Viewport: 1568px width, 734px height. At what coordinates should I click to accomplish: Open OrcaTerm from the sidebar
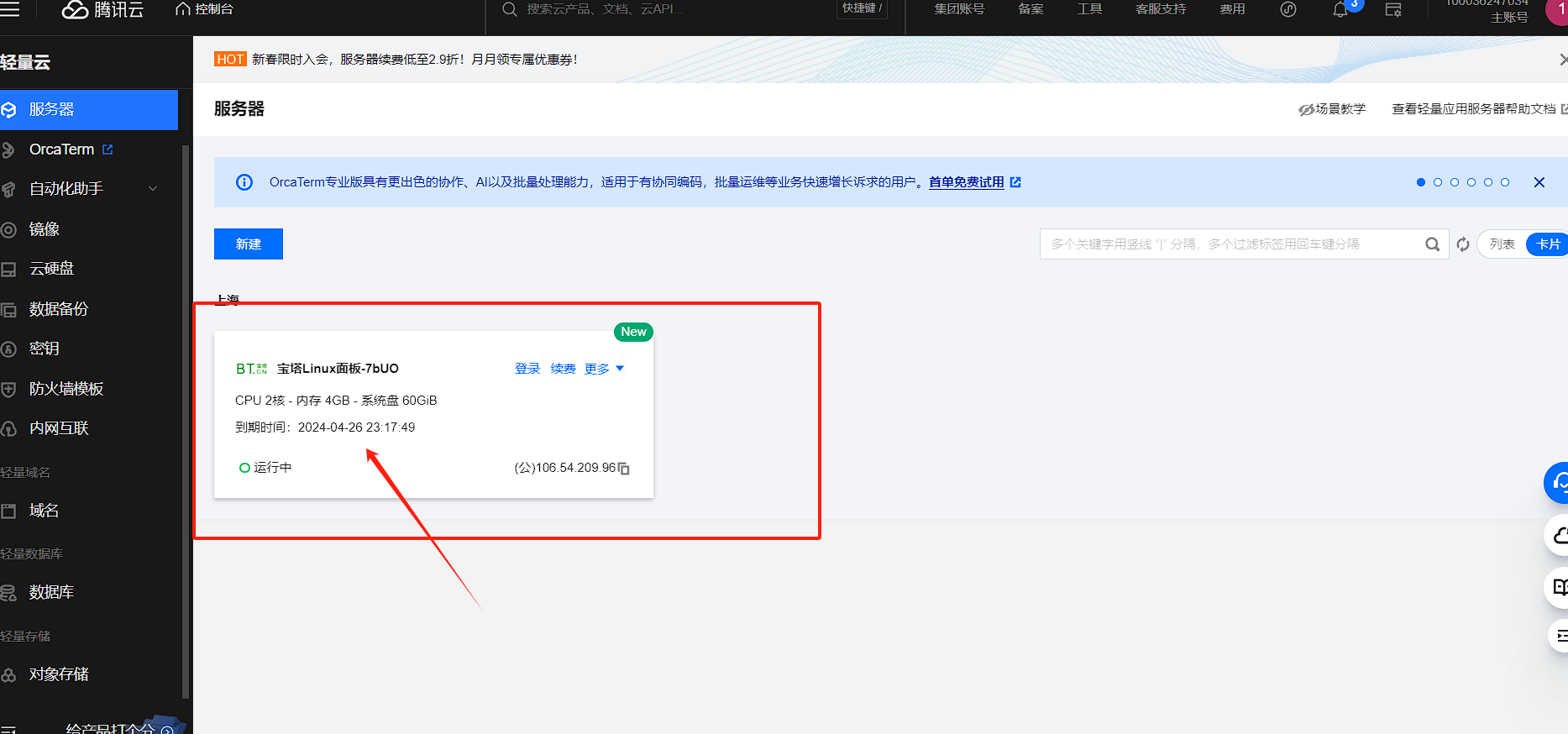pos(61,149)
